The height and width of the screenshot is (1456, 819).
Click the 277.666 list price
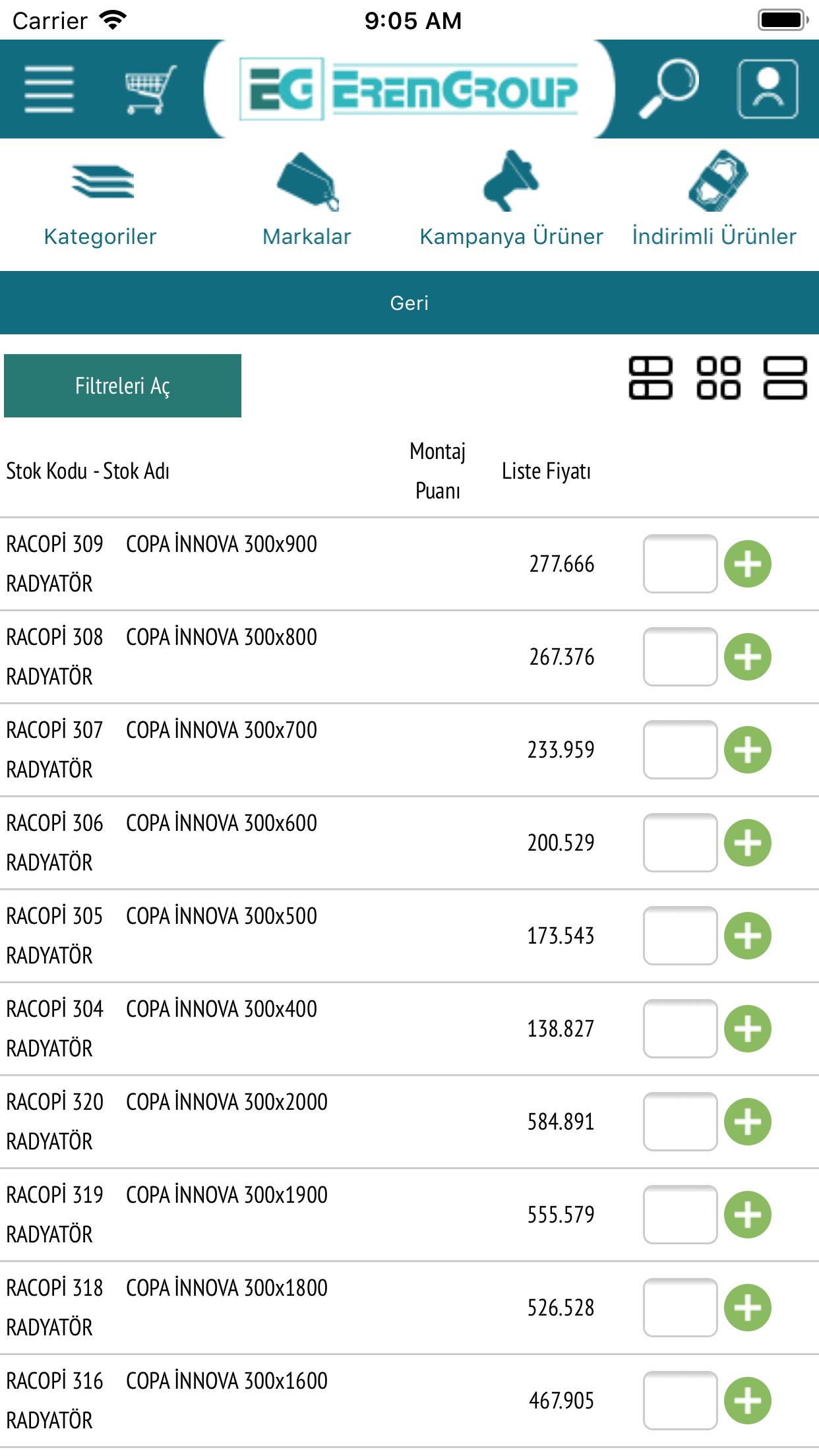click(x=562, y=564)
